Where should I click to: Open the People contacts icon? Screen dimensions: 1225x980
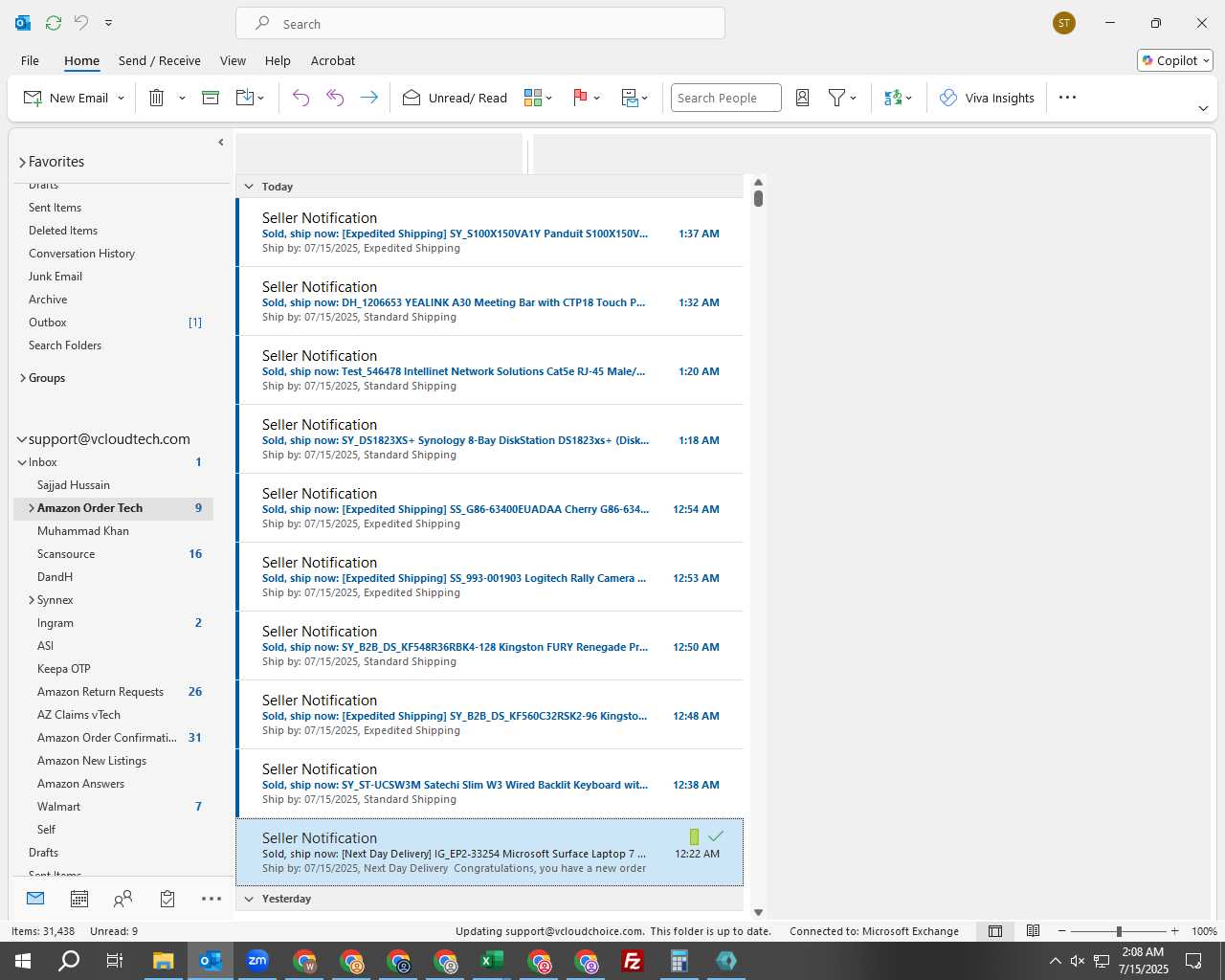(x=122, y=899)
